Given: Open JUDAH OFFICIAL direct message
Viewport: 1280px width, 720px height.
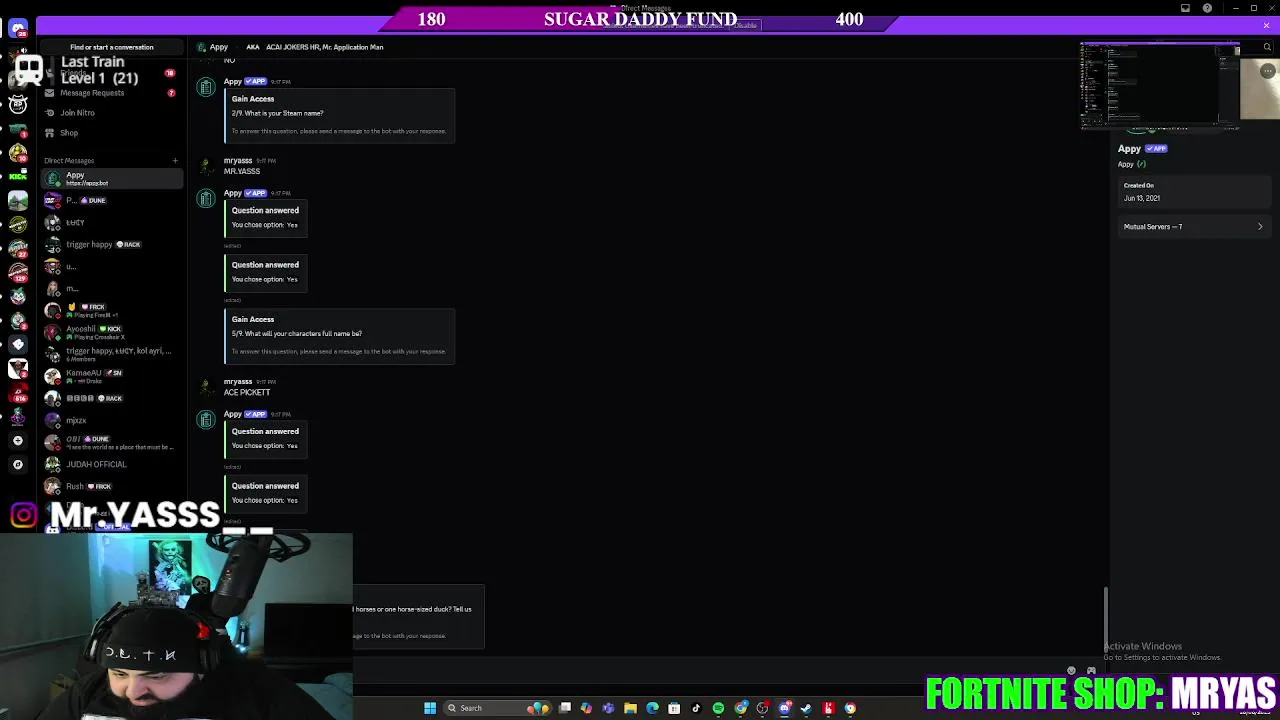Looking at the screenshot, I should (x=110, y=464).
